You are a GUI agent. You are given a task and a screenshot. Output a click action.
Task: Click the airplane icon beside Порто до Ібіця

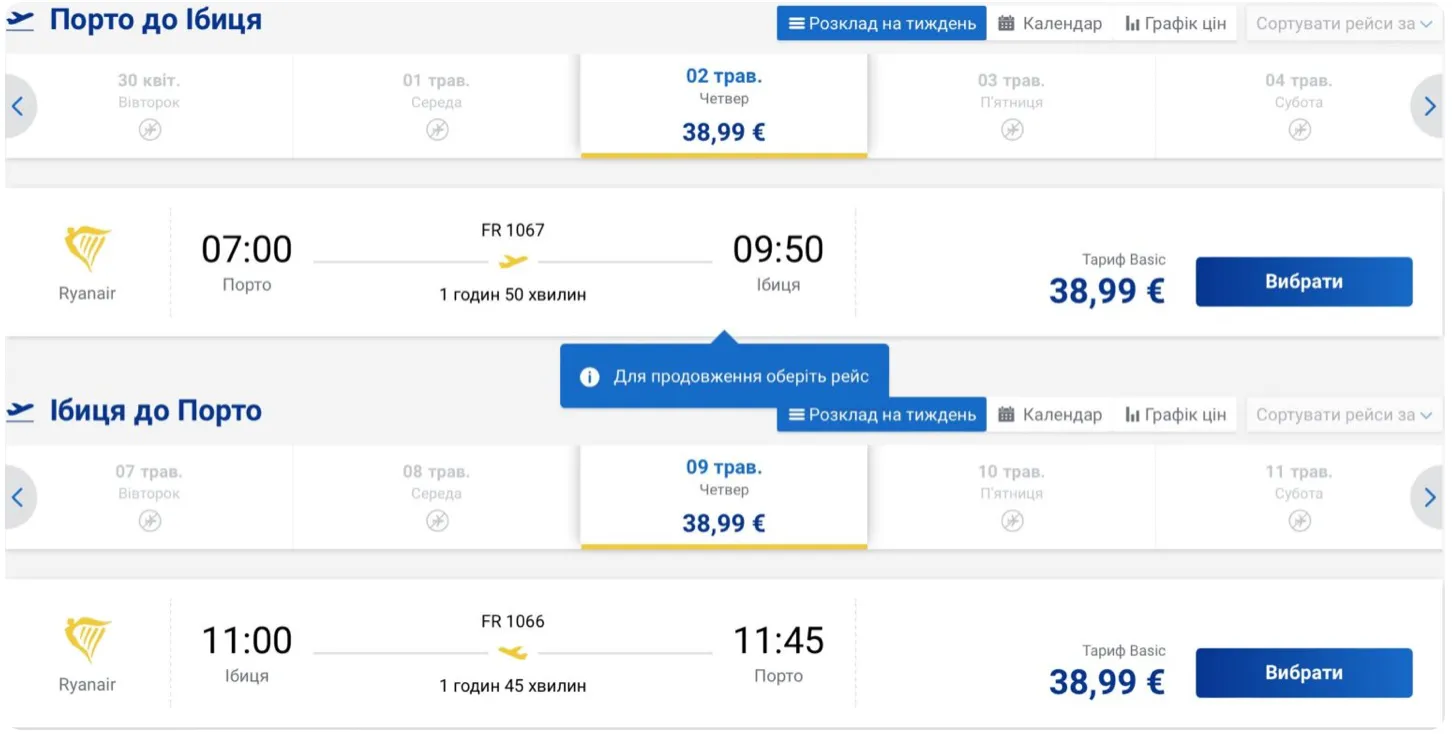[x=20, y=21]
